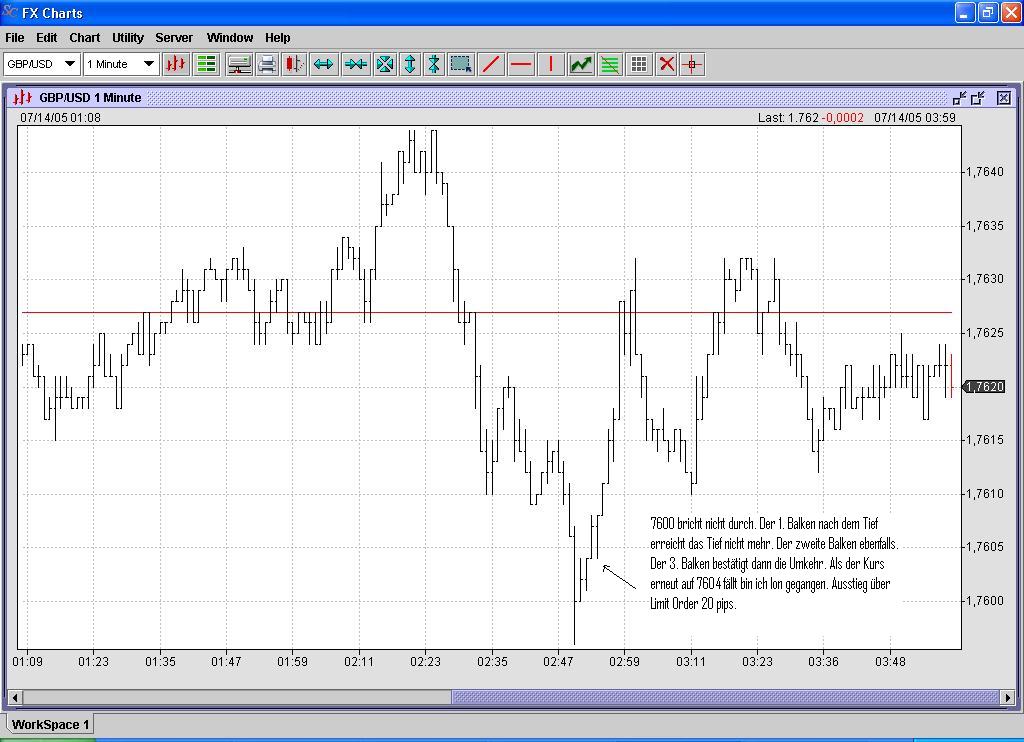The image size is (1024, 742).
Task: Open the Chart menu
Action: click(84, 37)
